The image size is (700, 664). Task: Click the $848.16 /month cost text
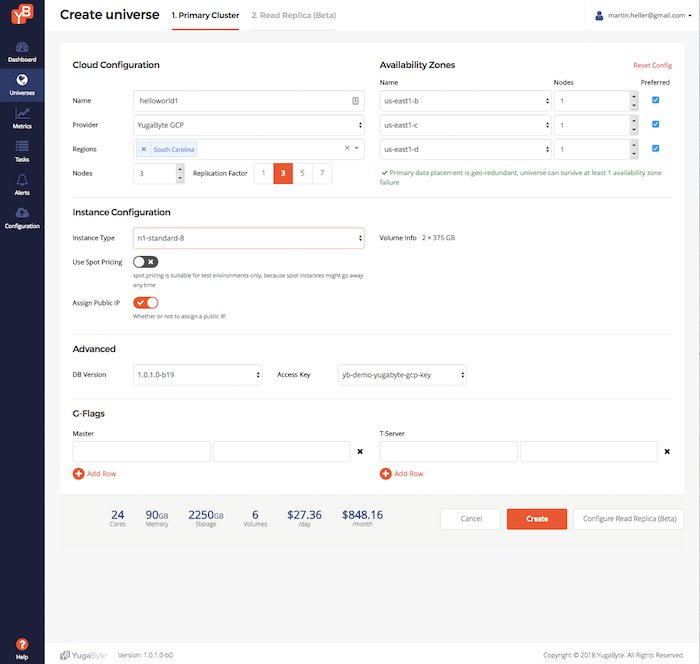tap(362, 518)
